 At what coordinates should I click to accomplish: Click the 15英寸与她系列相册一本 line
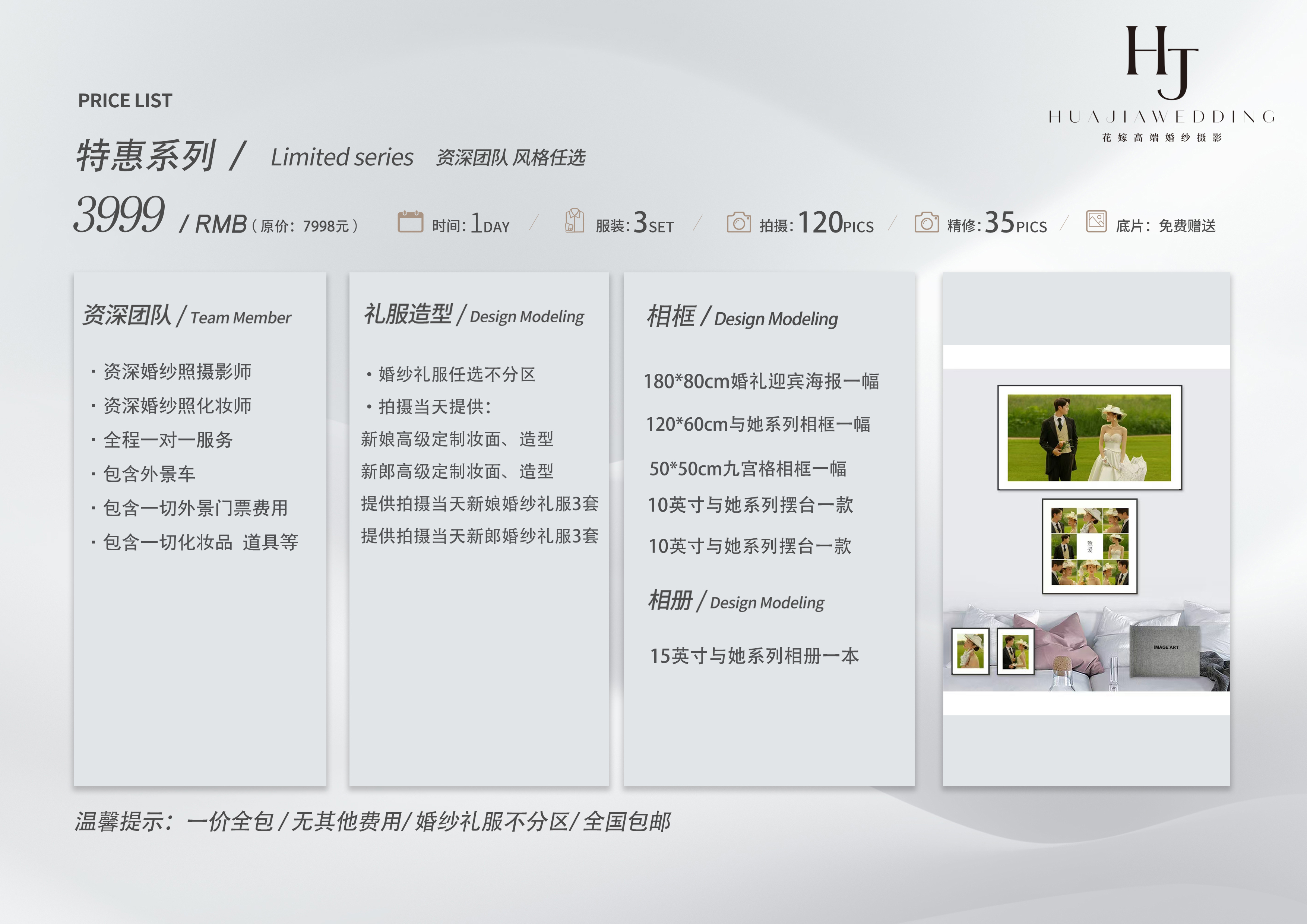pyautogui.click(x=754, y=656)
